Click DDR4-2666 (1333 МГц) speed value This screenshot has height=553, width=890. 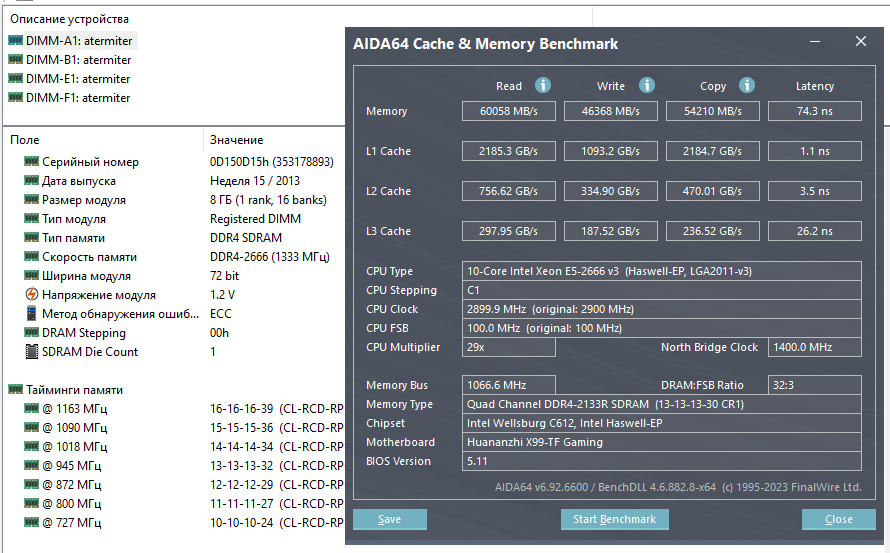[x=270, y=257]
